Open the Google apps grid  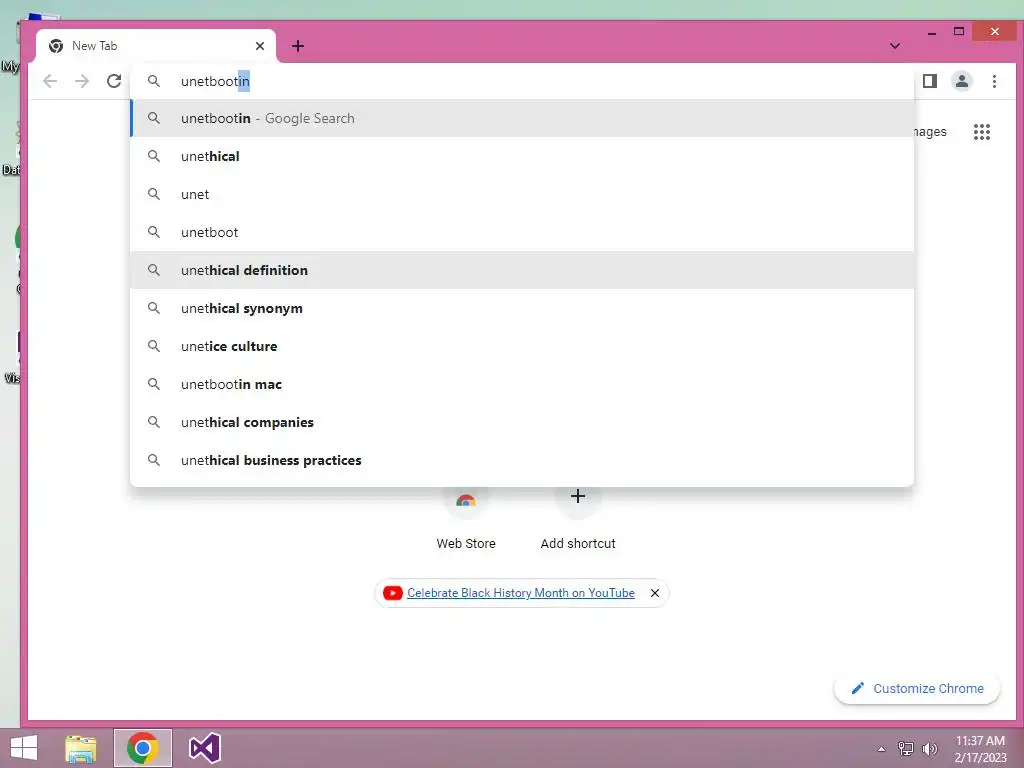(x=982, y=132)
